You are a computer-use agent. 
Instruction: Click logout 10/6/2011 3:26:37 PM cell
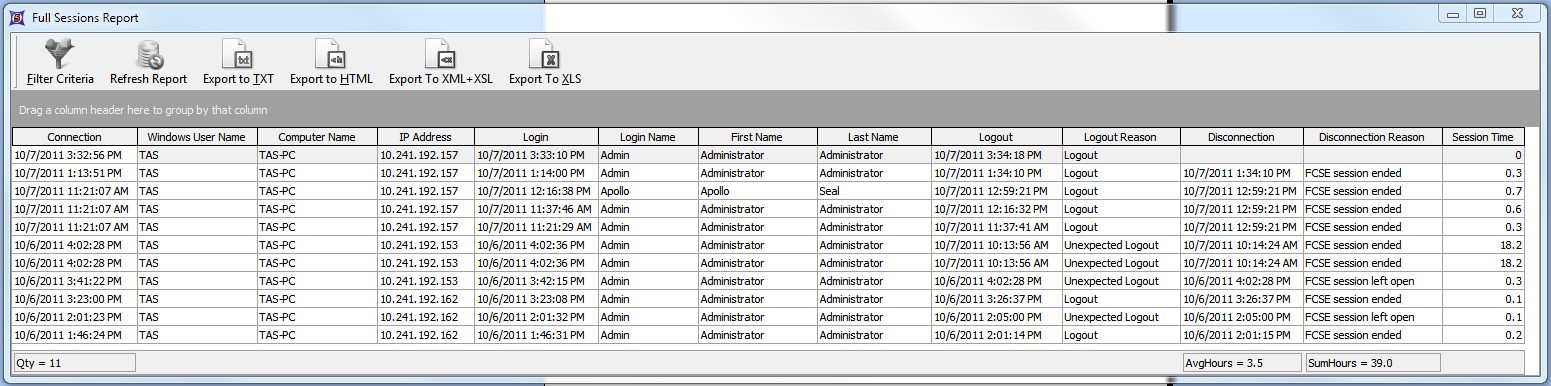click(x=996, y=299)
